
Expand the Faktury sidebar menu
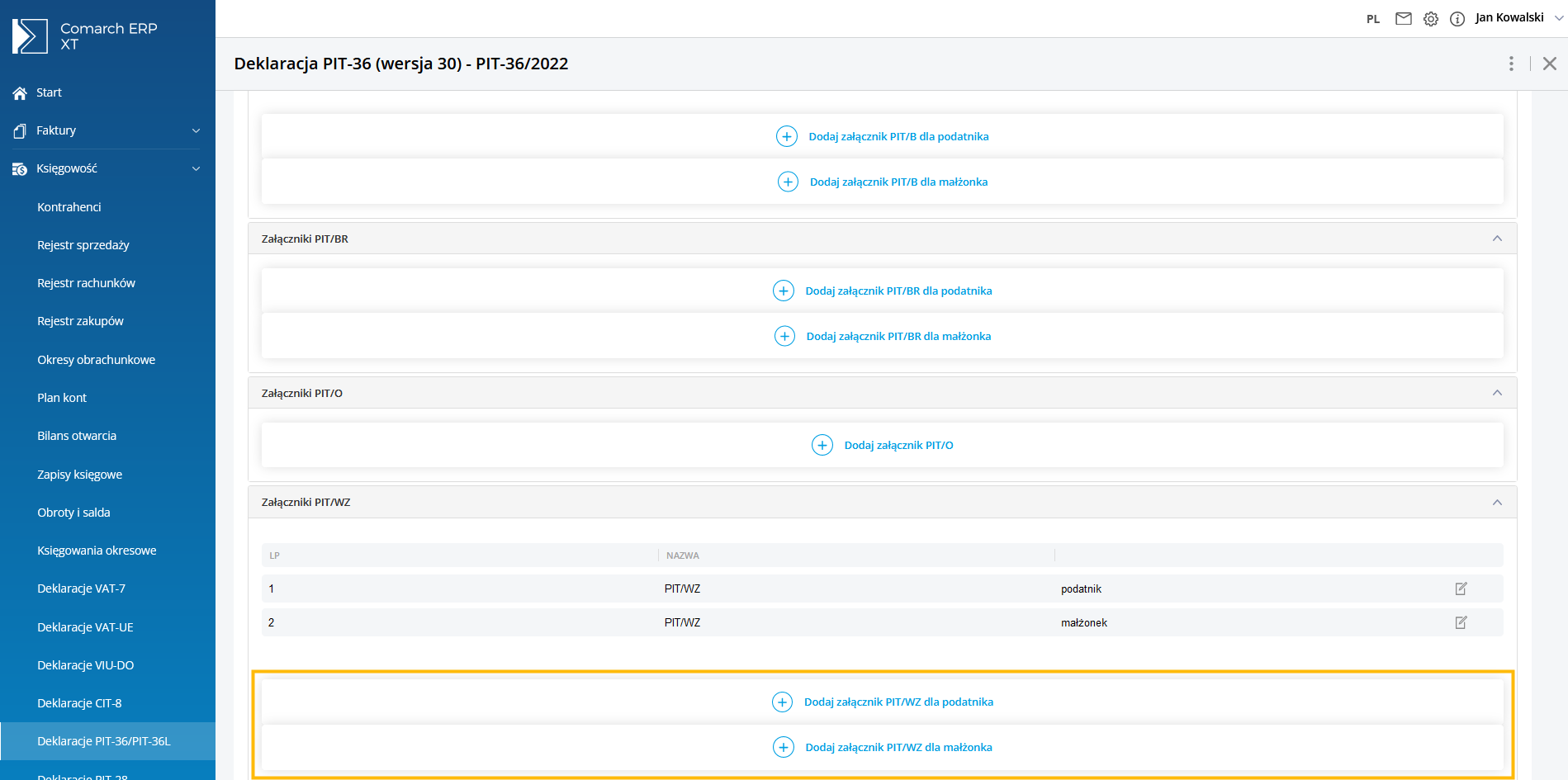[x=196, y=130]
